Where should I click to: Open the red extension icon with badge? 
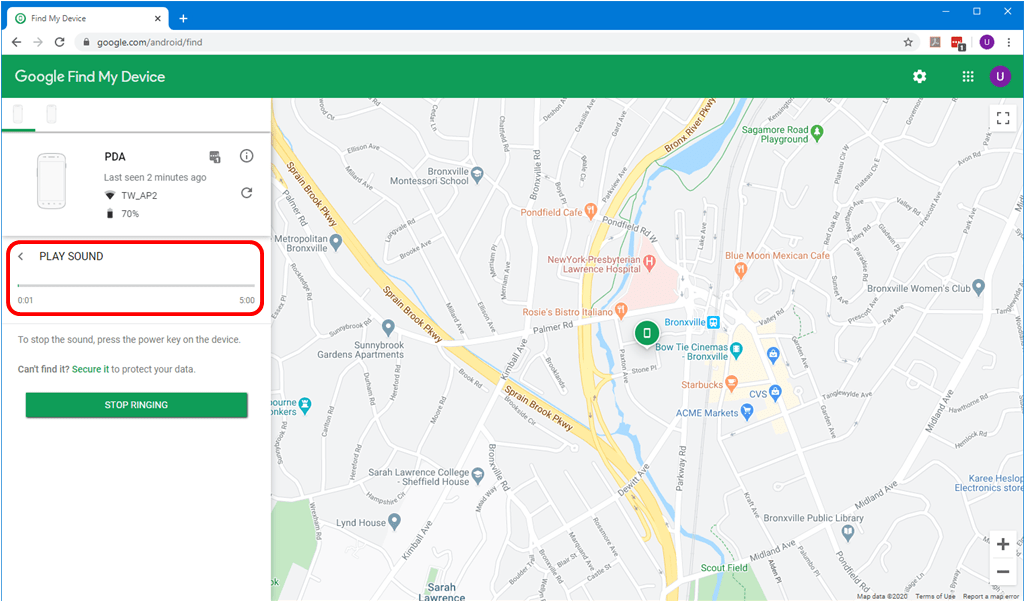958,43
